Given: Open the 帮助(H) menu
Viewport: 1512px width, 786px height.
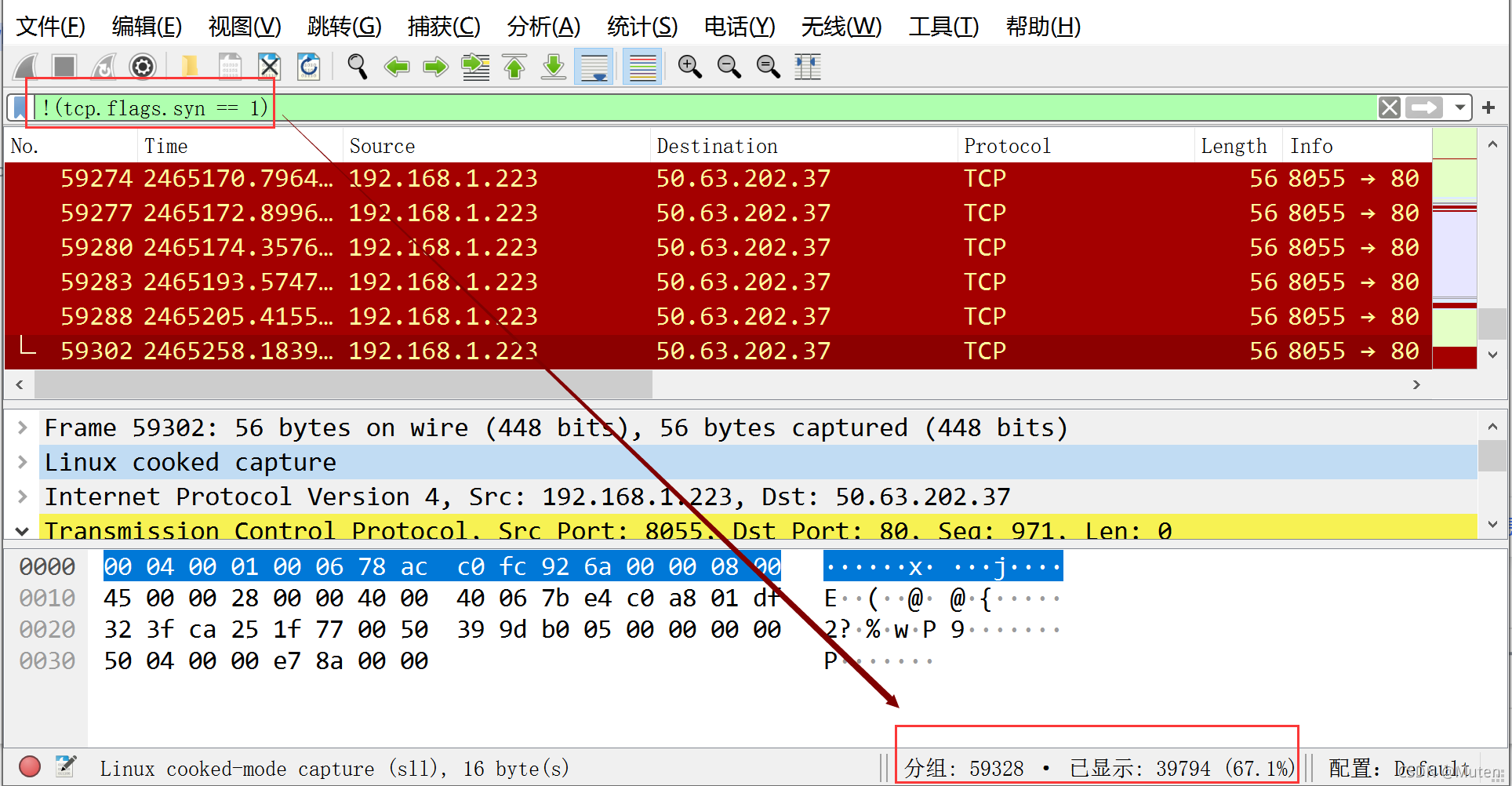Looking at the screenshot, I should [x=1044, y=27].
